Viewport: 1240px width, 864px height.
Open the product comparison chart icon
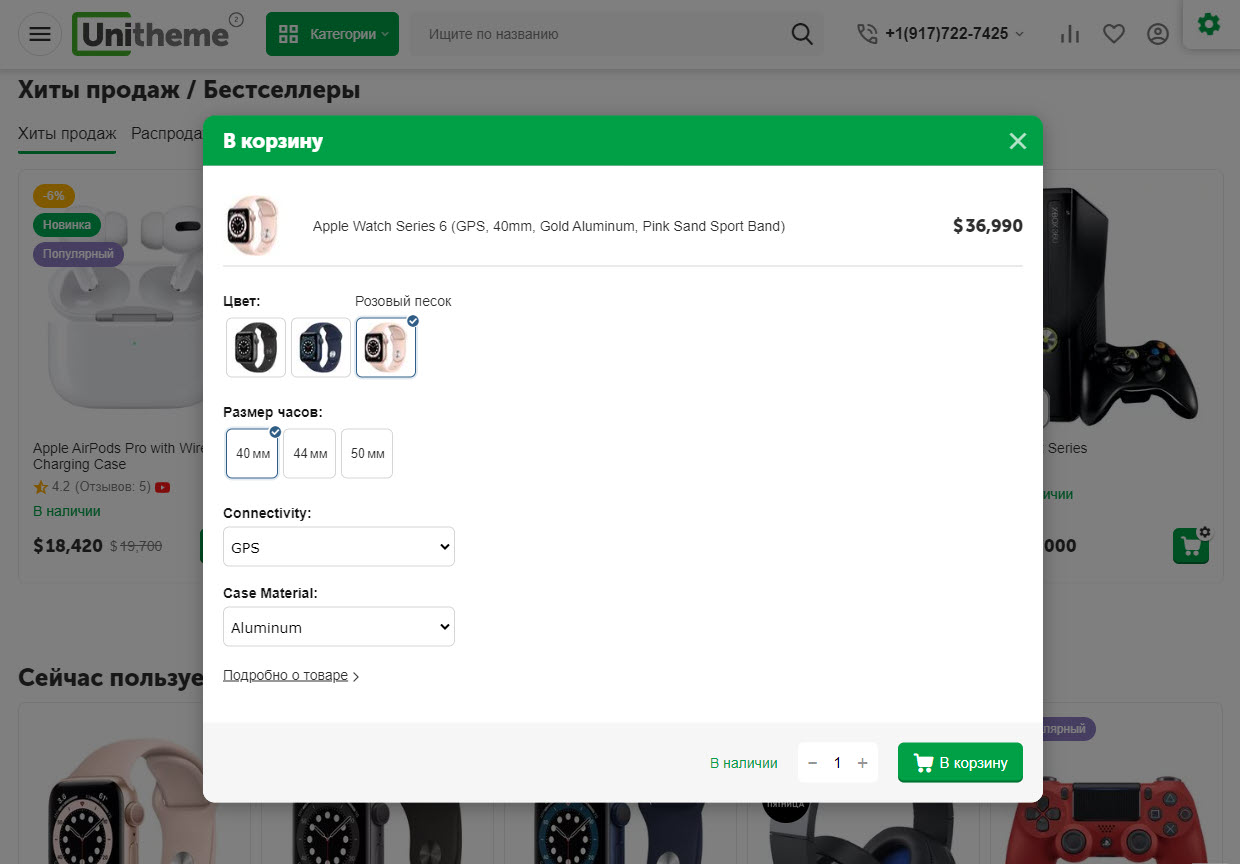[1070, 34]
